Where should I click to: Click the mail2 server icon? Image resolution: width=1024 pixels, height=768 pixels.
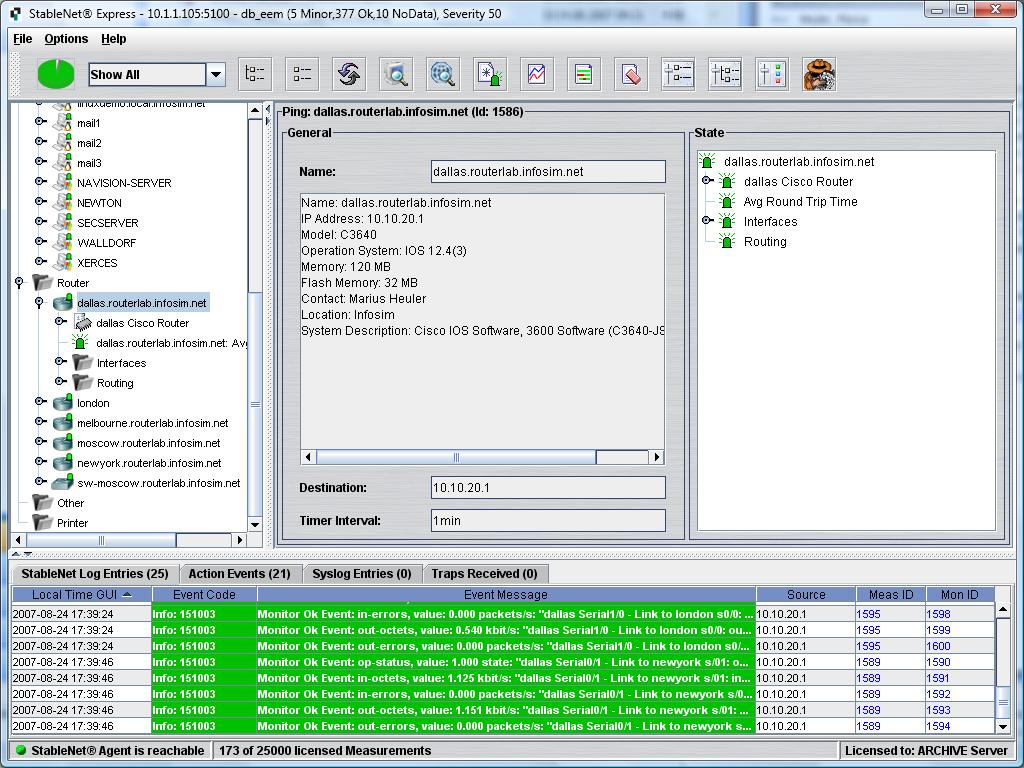click(x=63, y=142)
